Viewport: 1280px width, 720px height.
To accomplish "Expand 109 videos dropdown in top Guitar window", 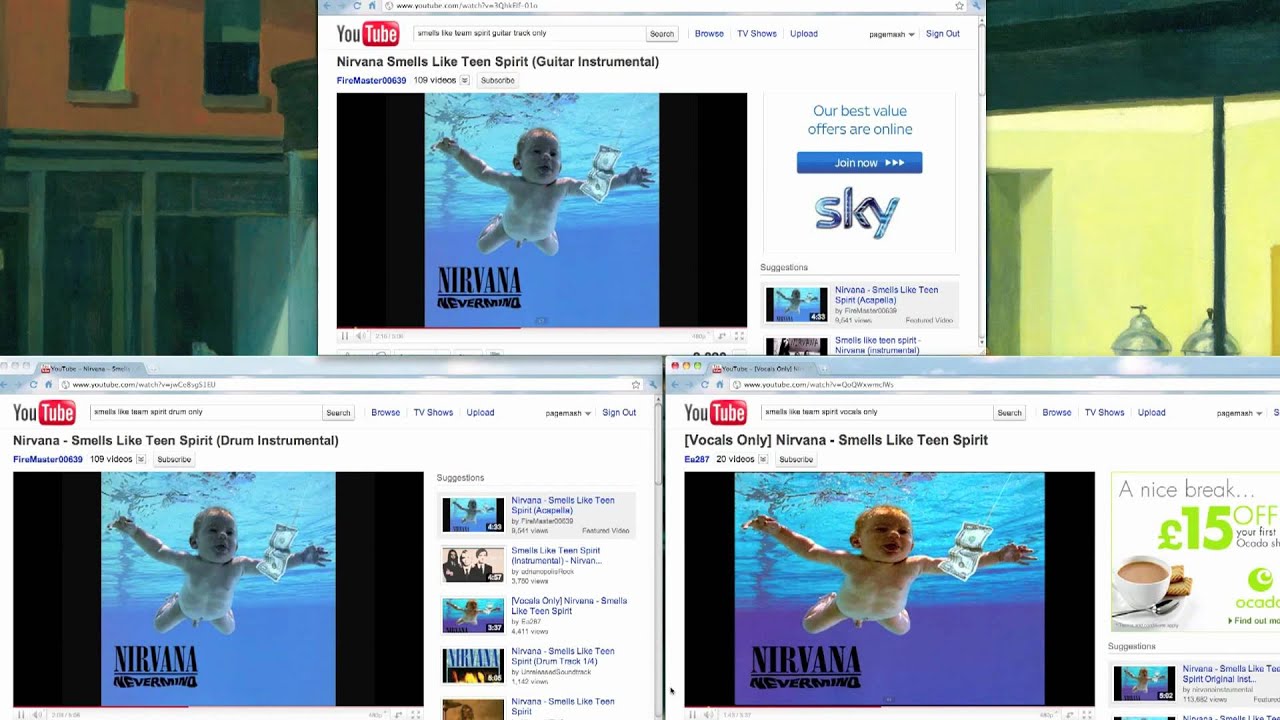I will (x=465, y=81).
